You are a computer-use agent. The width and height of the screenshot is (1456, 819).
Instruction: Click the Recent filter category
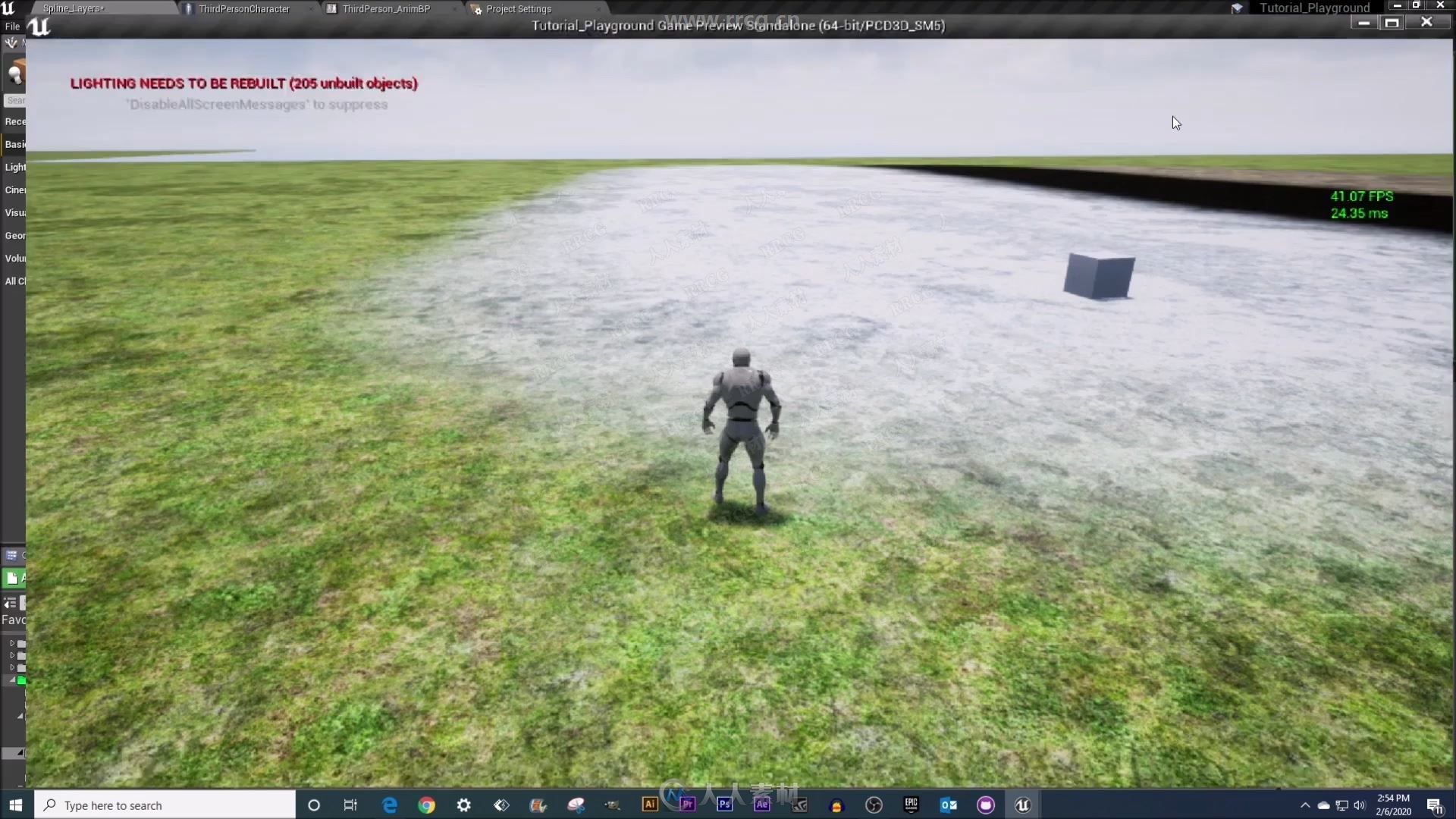(x=16, y=121)
